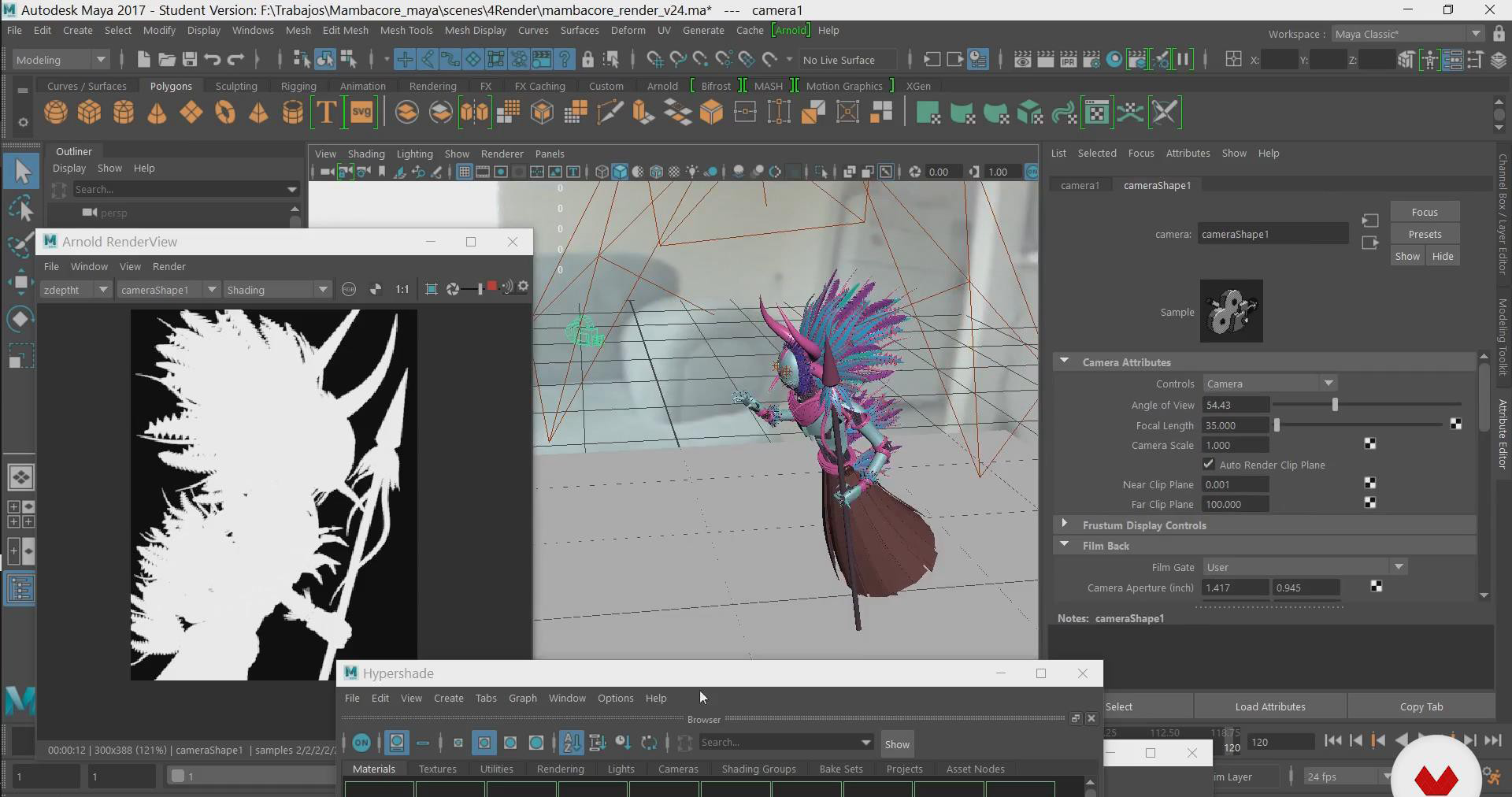
Task: Create a polygon cube from the shelf
Action: tap(90, 113)
